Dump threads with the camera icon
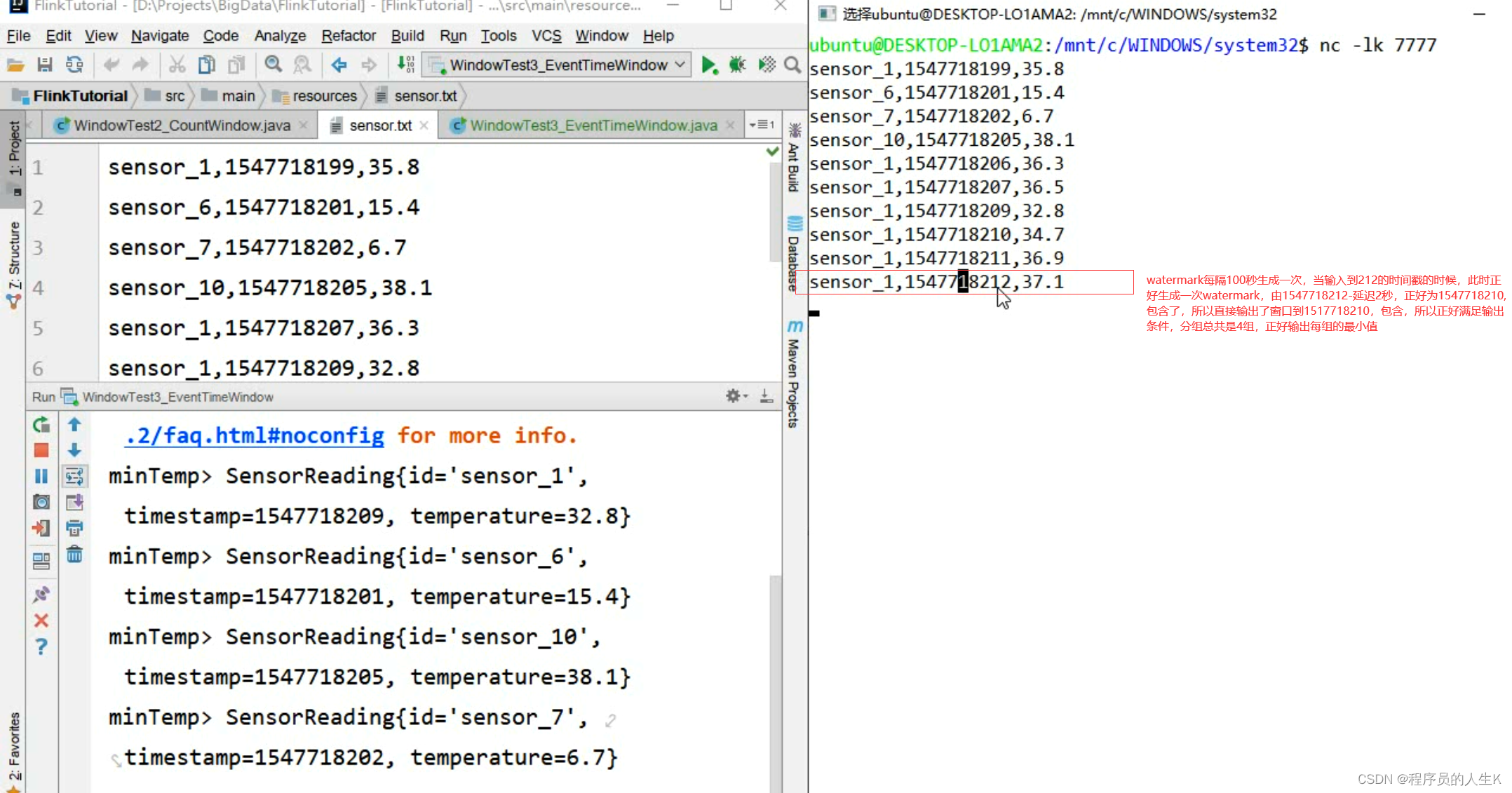 pos(41,502)
